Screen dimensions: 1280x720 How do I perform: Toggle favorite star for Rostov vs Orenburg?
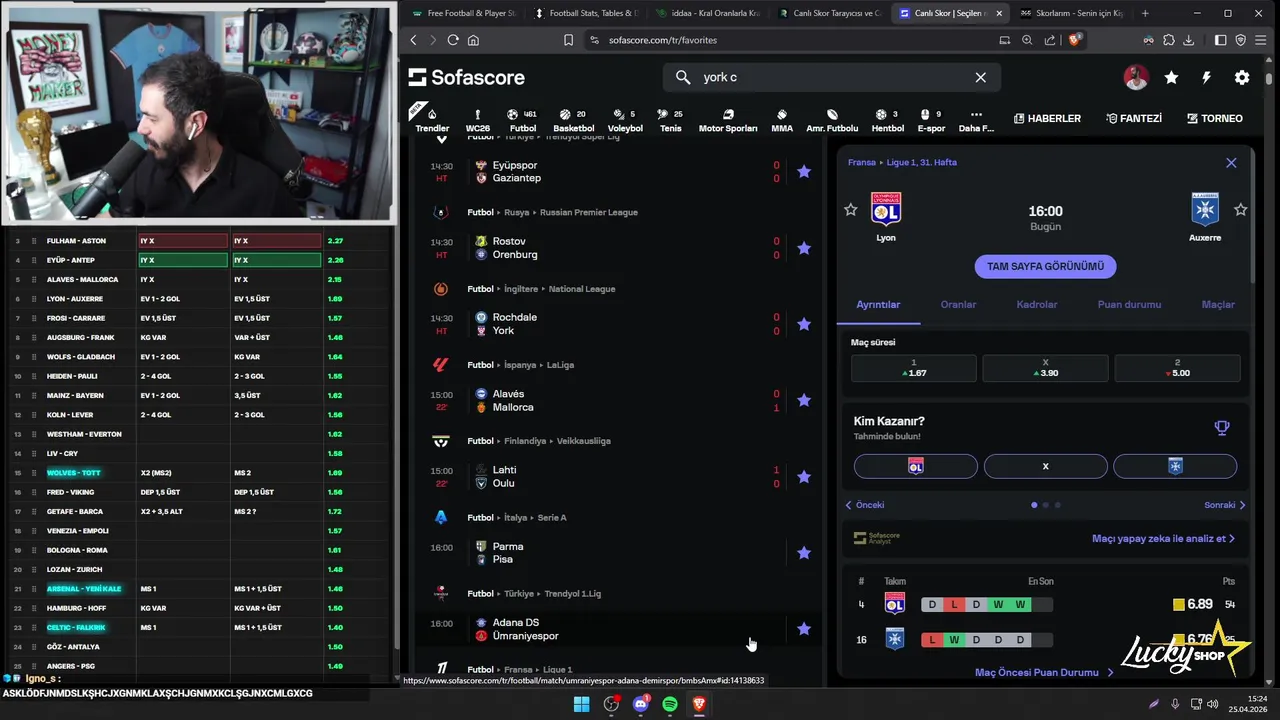[804, 248]
